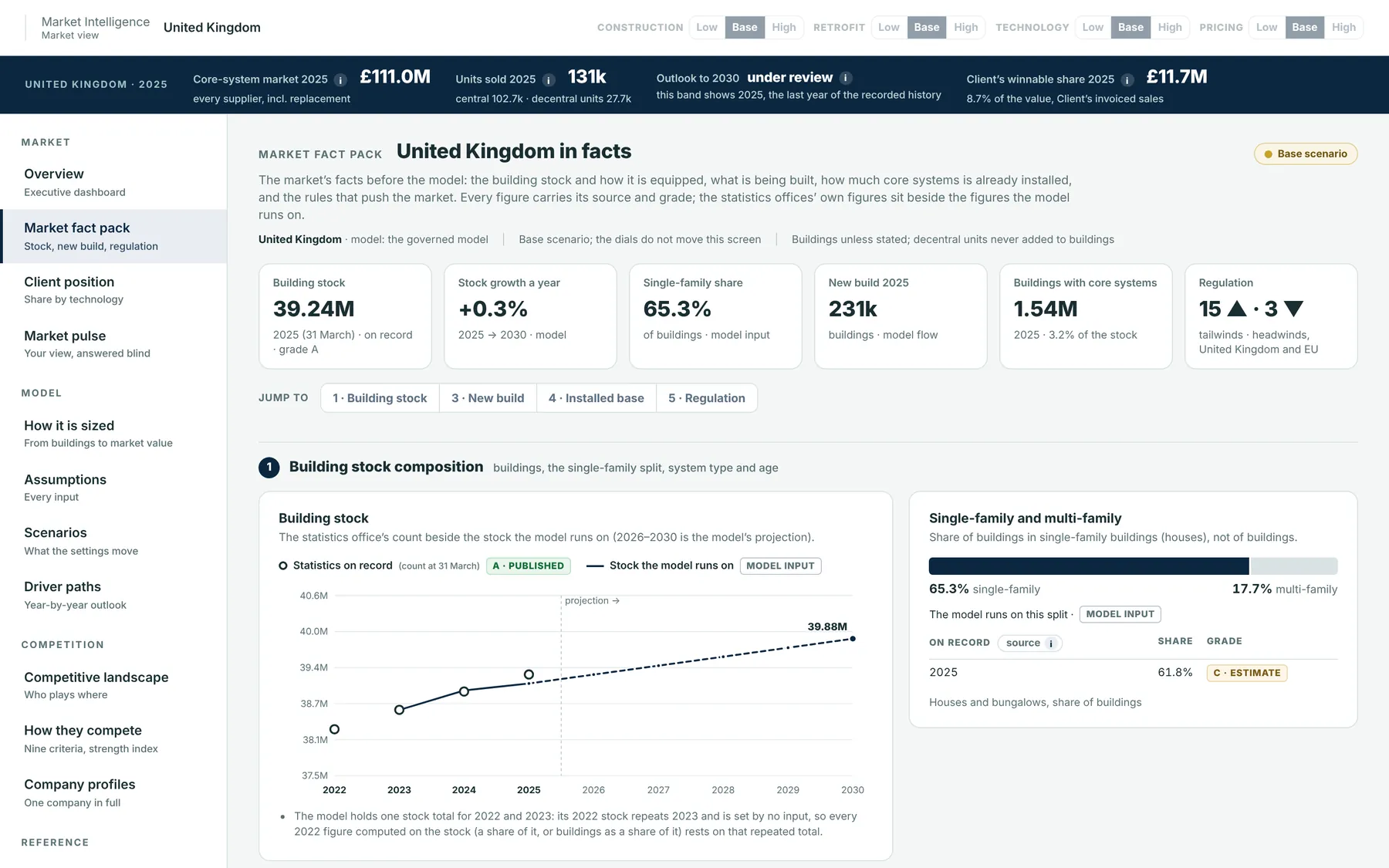The width and height of the screenshot is (1389, 868).
Task: Click the C · ESTIMATE grade badge
Action: click(x=1247, y=673)
